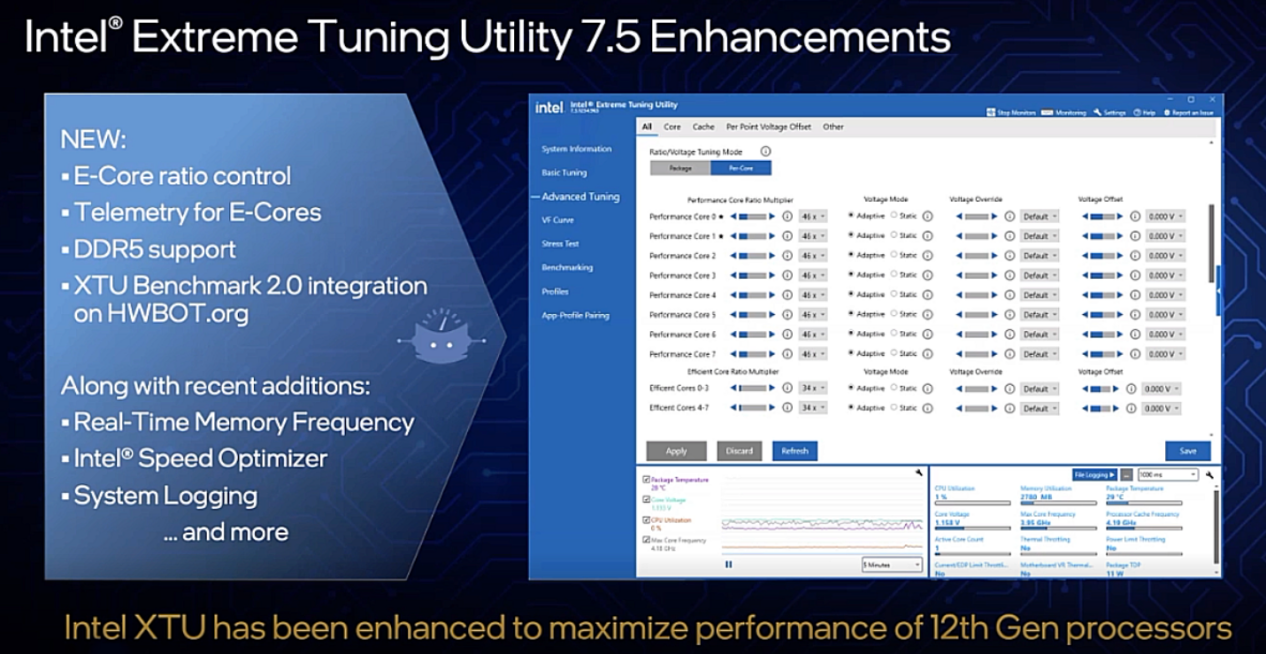Screen dimensions: 1266x654
Task: Toggle CPU Utilization graph checkbox
Action: [x=646, y=520]
